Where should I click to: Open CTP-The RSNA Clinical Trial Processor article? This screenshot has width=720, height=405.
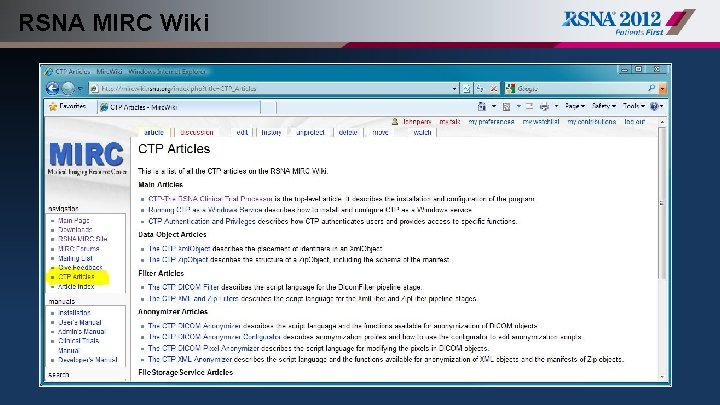pos(210,199)
